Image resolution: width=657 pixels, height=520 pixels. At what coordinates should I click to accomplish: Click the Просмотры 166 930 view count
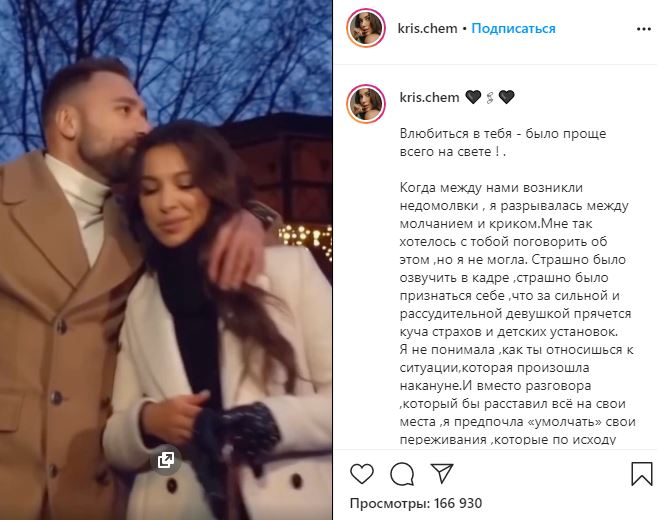click(416, 503)
